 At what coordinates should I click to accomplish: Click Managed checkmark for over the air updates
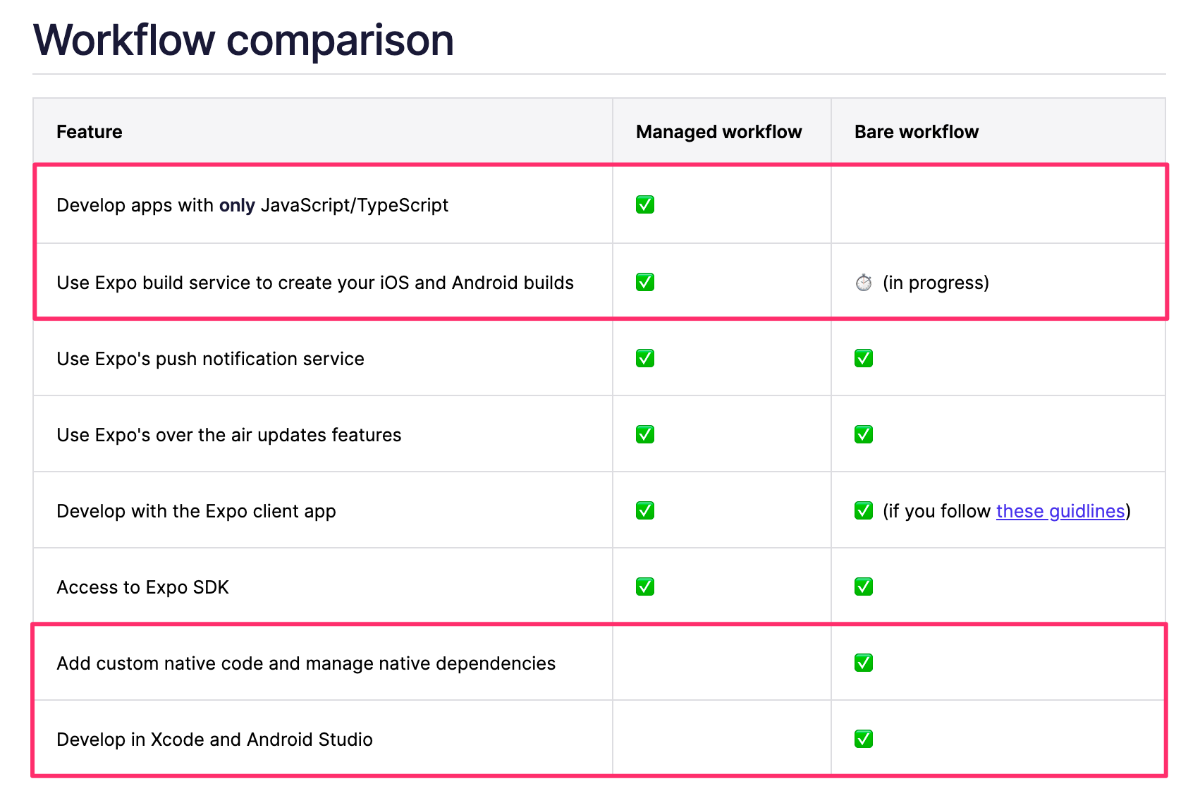point(645,434)
